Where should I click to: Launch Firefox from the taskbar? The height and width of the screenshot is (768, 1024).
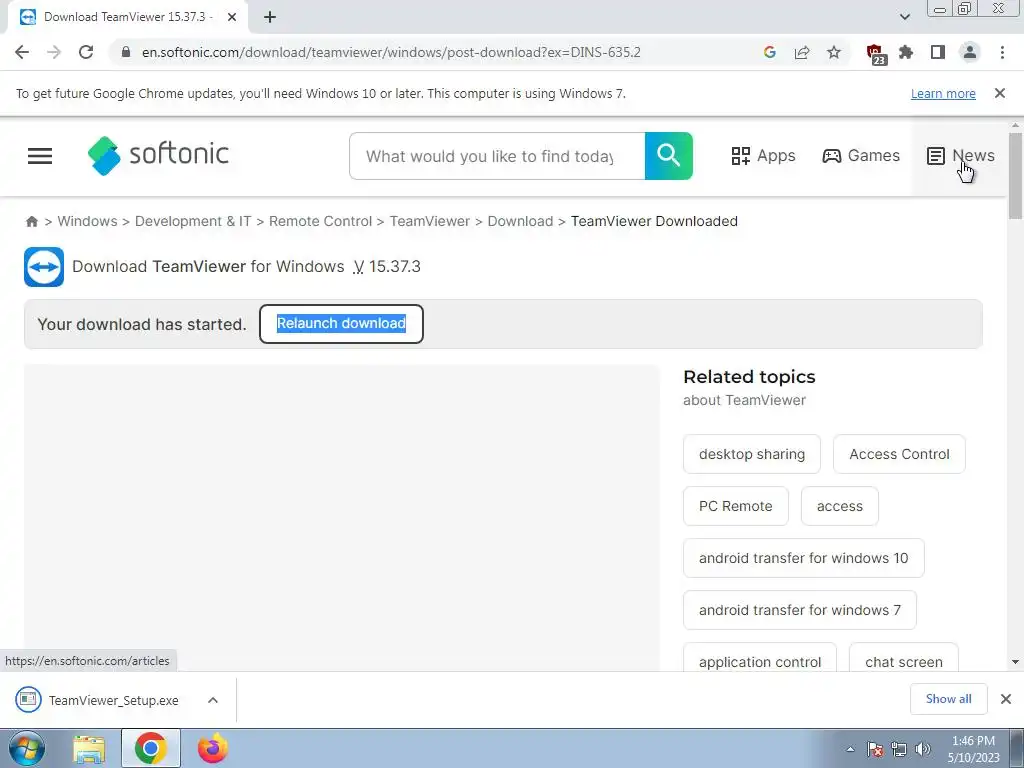(213, 748)
